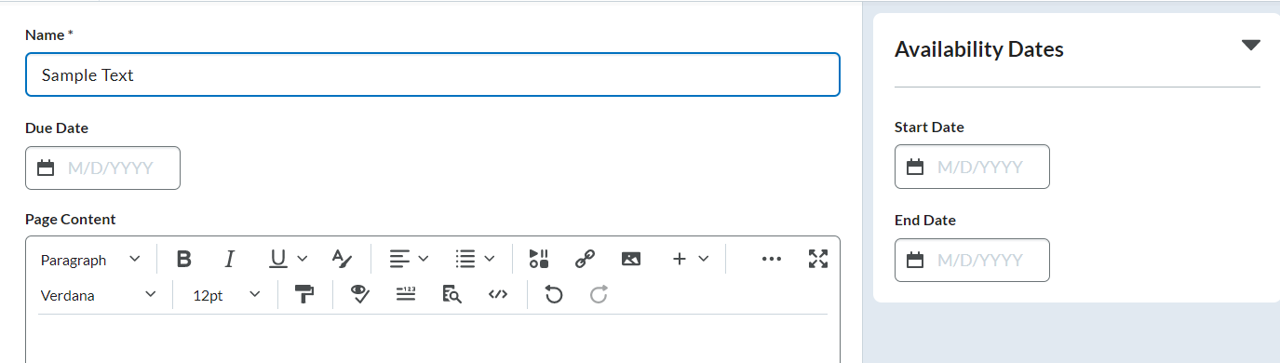Open the Paragraph format dropdown
Image resolution: width=1280 pixels, height=363 pixels.
click(90, 260)
